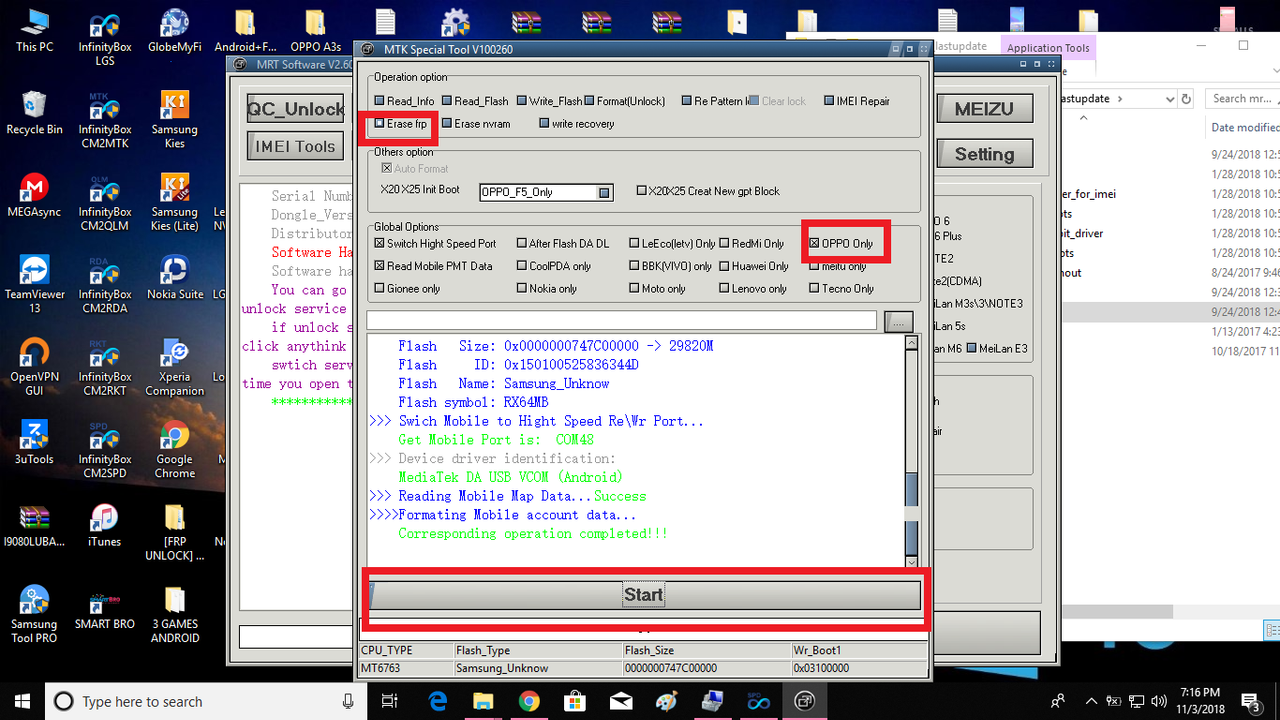Open 3uTools desktop icon

point(34,442)
